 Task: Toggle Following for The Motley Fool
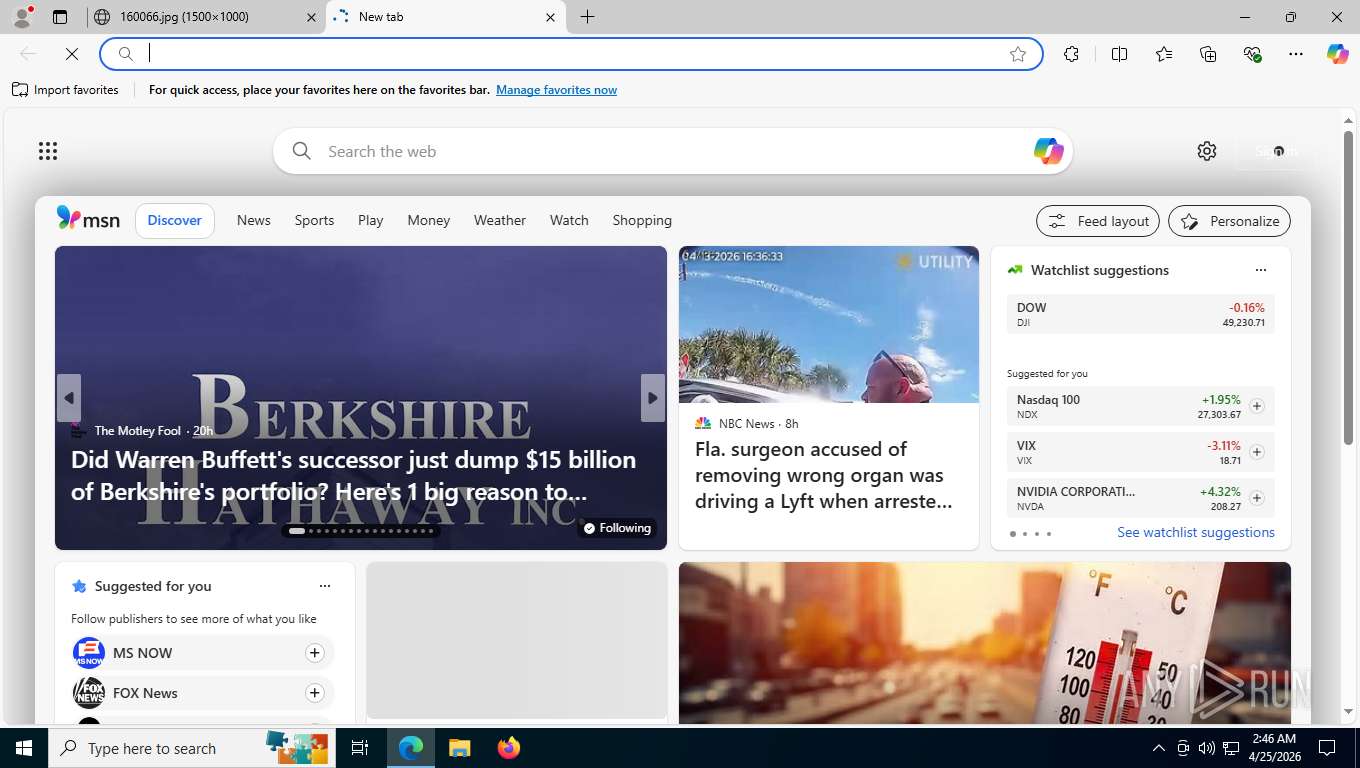[x=617, y=528]
